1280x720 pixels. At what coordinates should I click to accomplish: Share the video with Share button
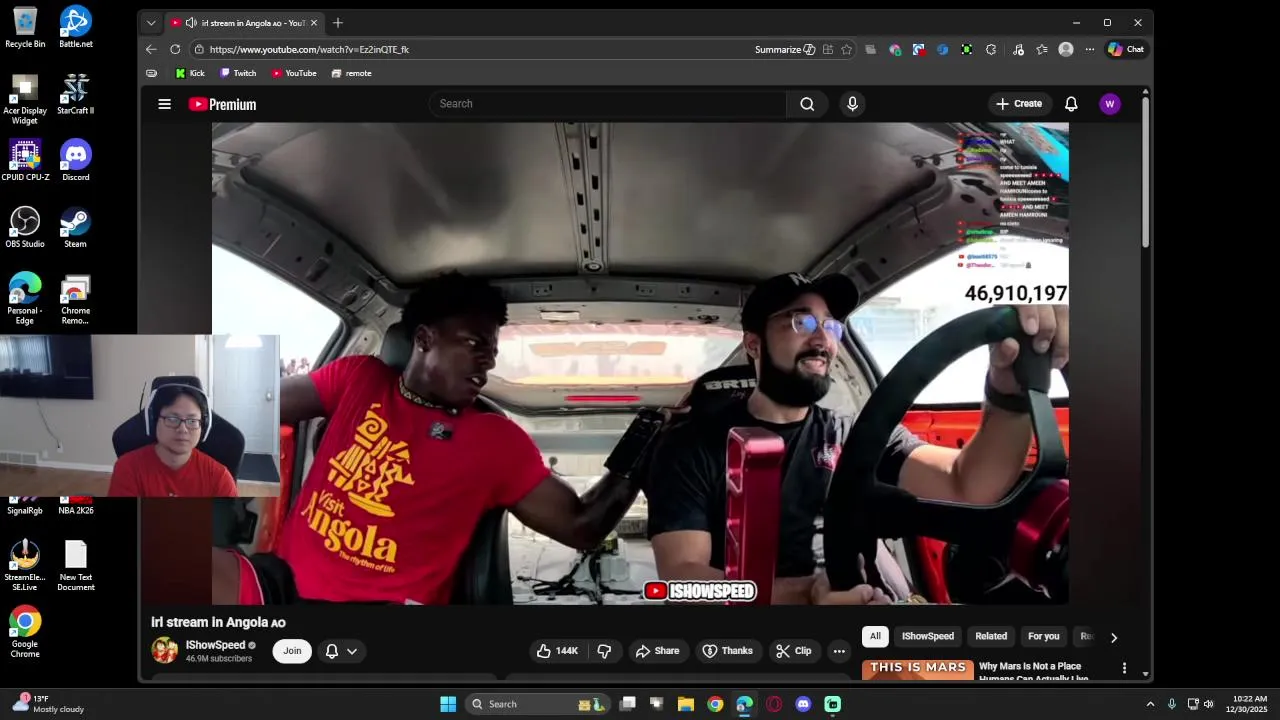pos(657,651)
